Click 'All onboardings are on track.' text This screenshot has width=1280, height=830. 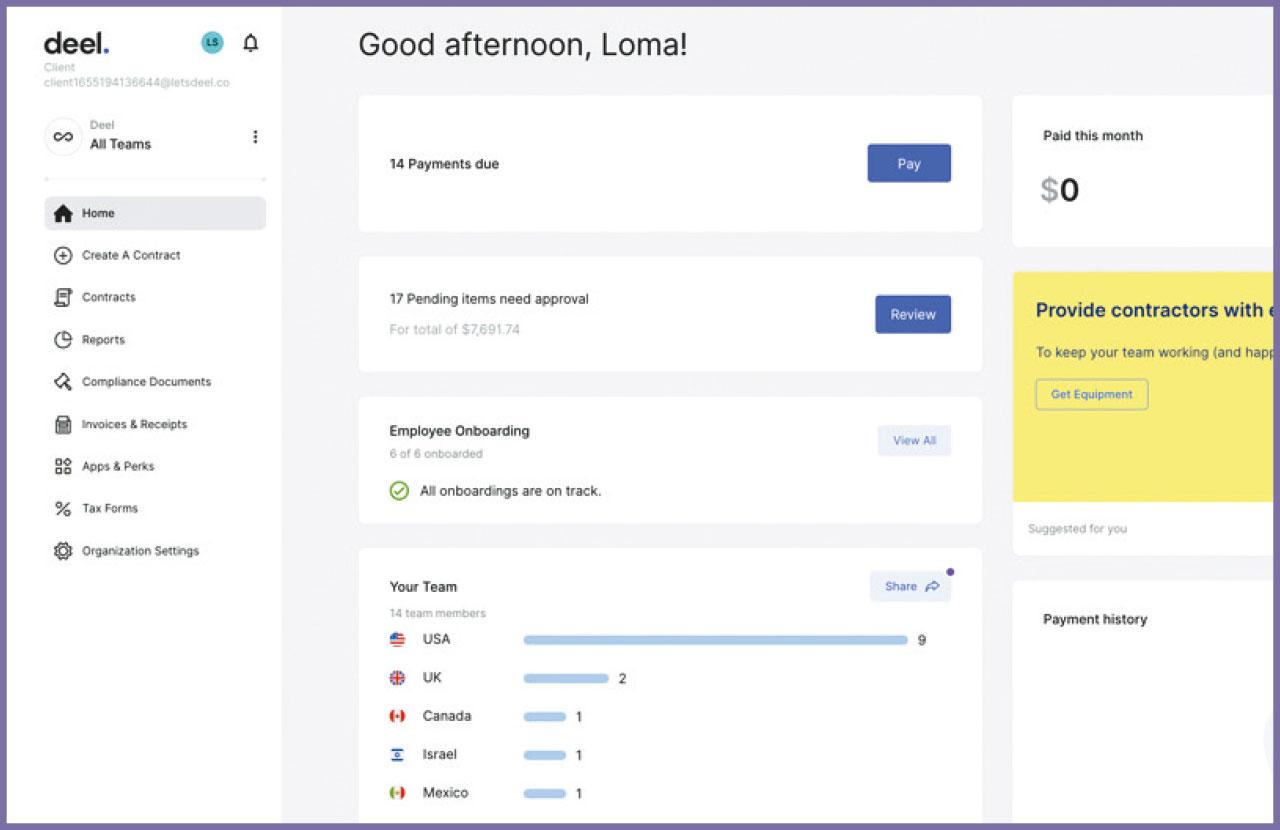[510, 491]
